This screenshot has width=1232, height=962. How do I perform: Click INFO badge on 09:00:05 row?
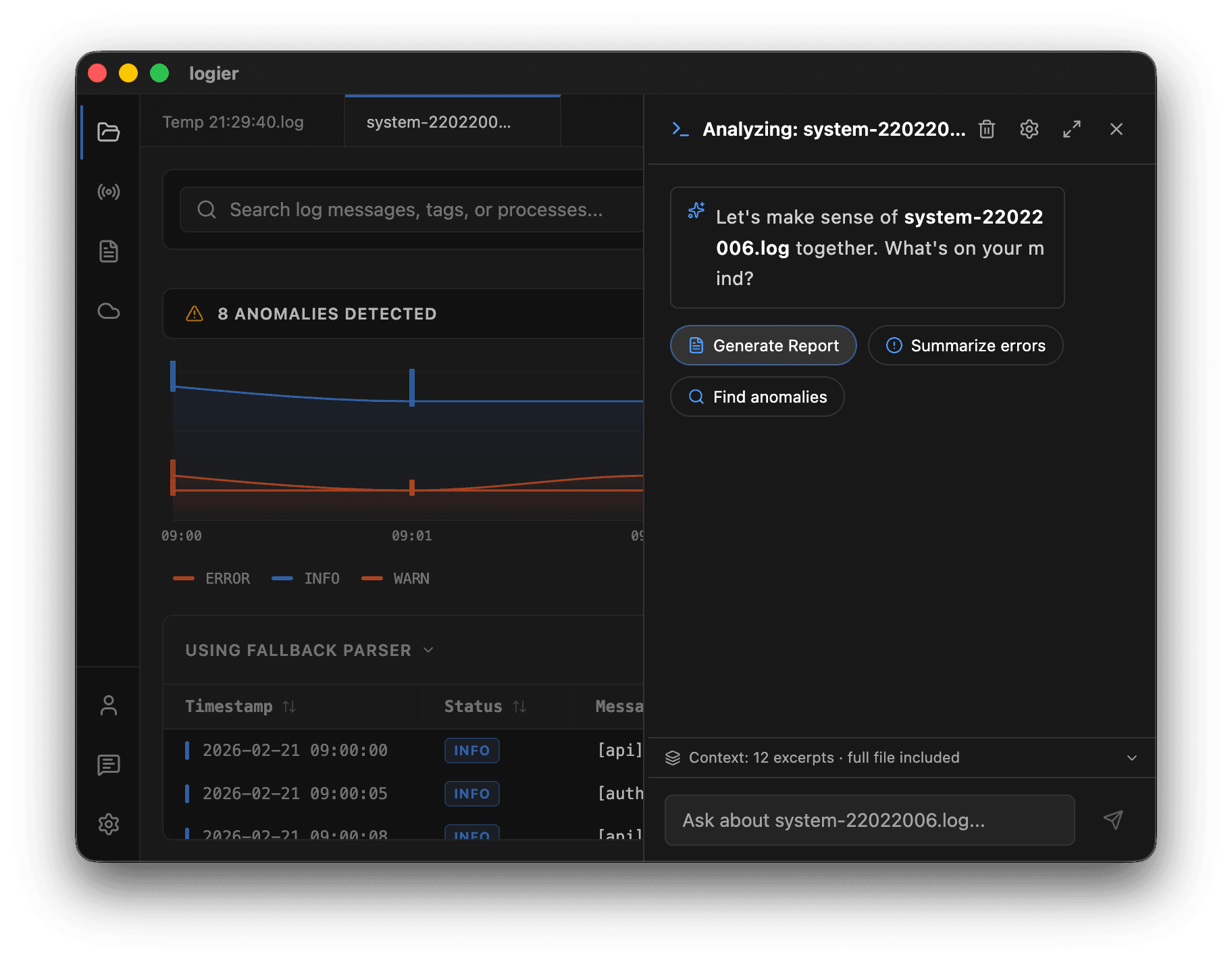[471, 794]
